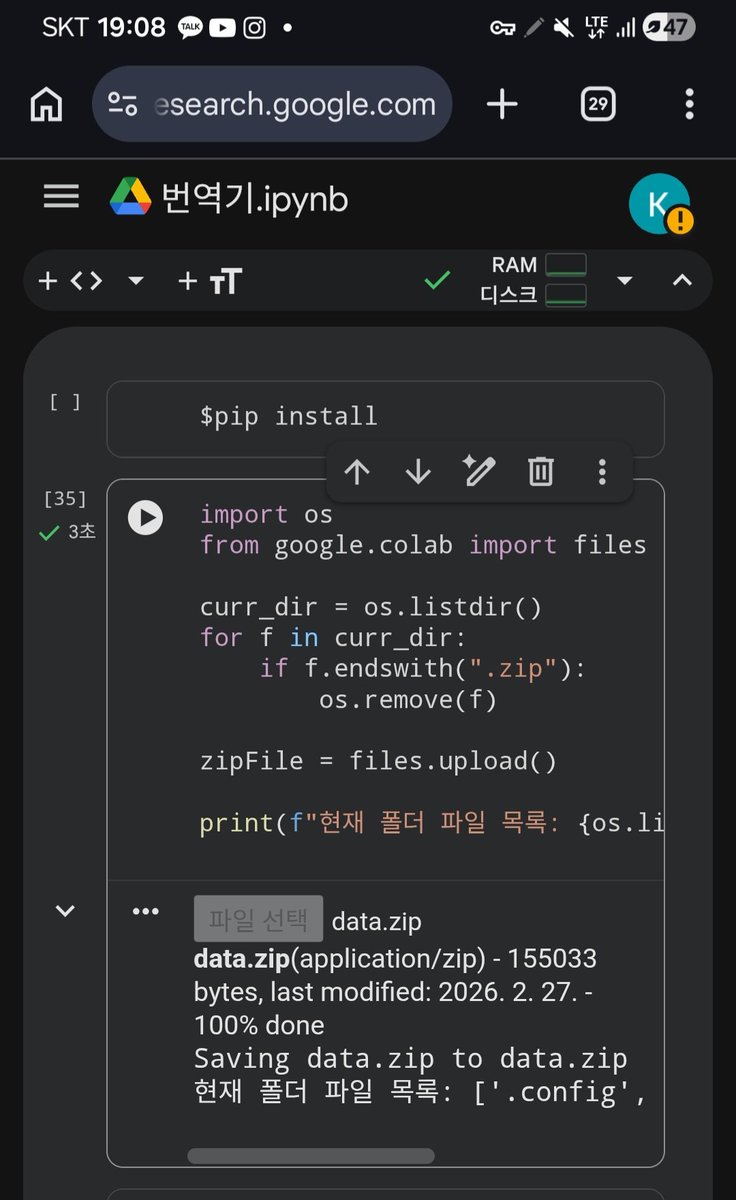Move cell up with the up arrow
Screen dimensions: 736x1200
click(357, 471)
